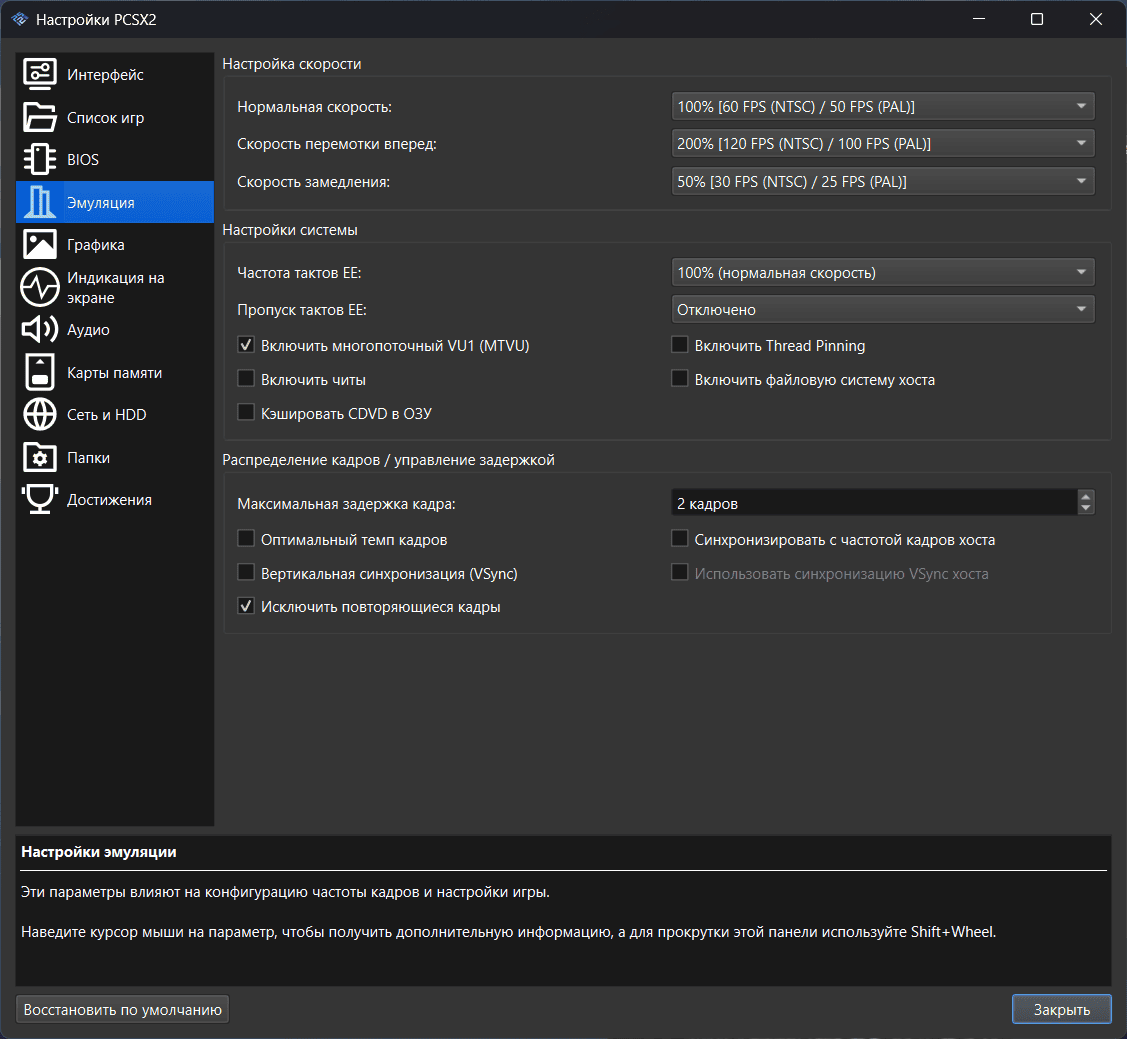Open the Карты памяти icon
Viewport: 1127px width, 1039px height.
point(40,372)
